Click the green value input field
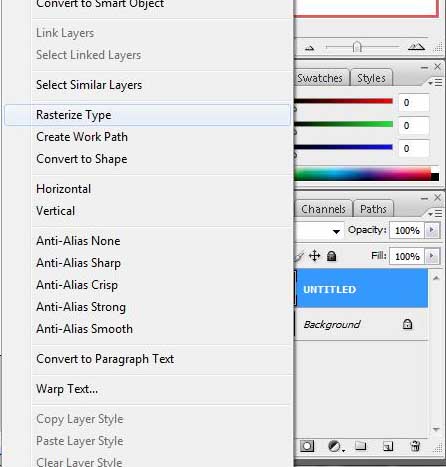This screenshot has width=446, height=467. (414, 126)
